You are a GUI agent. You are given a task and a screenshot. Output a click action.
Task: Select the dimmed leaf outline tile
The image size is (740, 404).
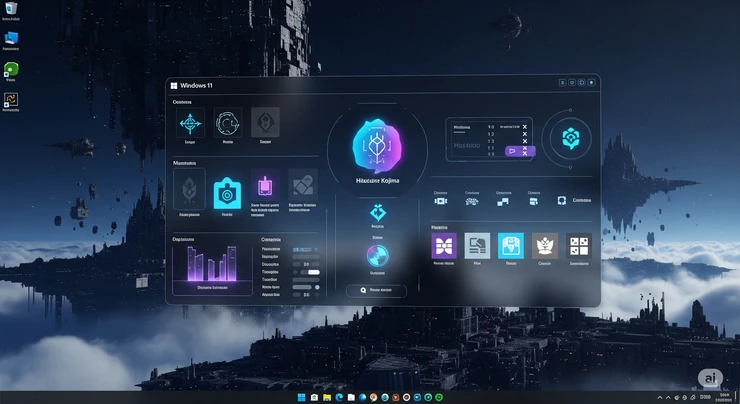coord(189,189)
